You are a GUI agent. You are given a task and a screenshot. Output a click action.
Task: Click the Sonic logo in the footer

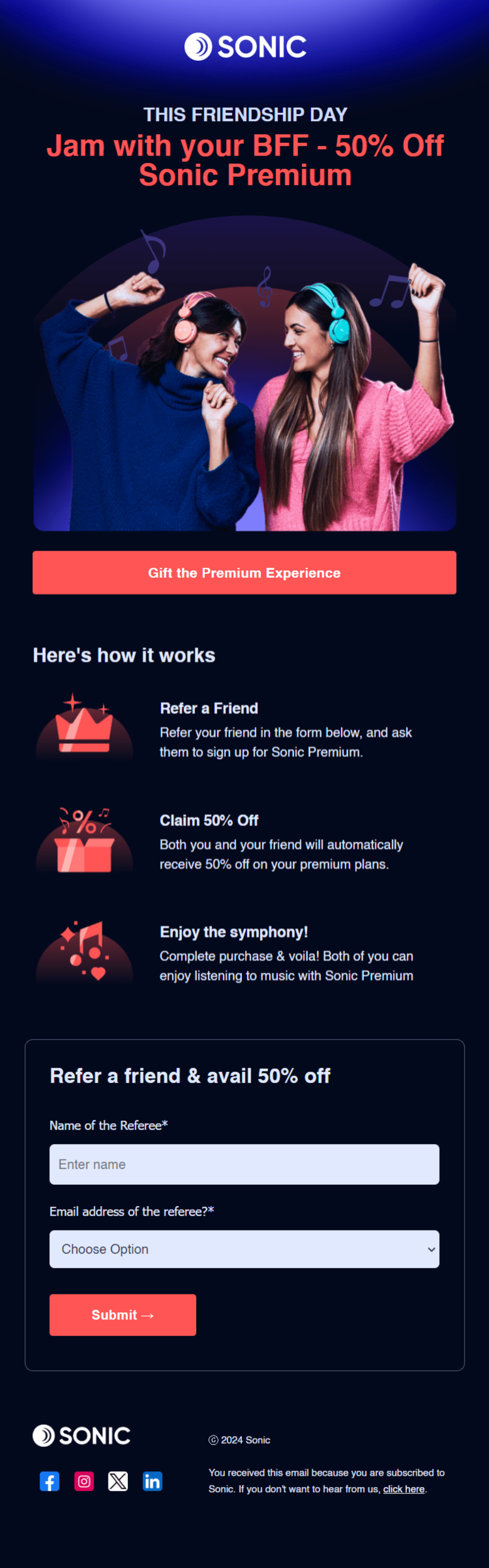tap(81, 1435)
